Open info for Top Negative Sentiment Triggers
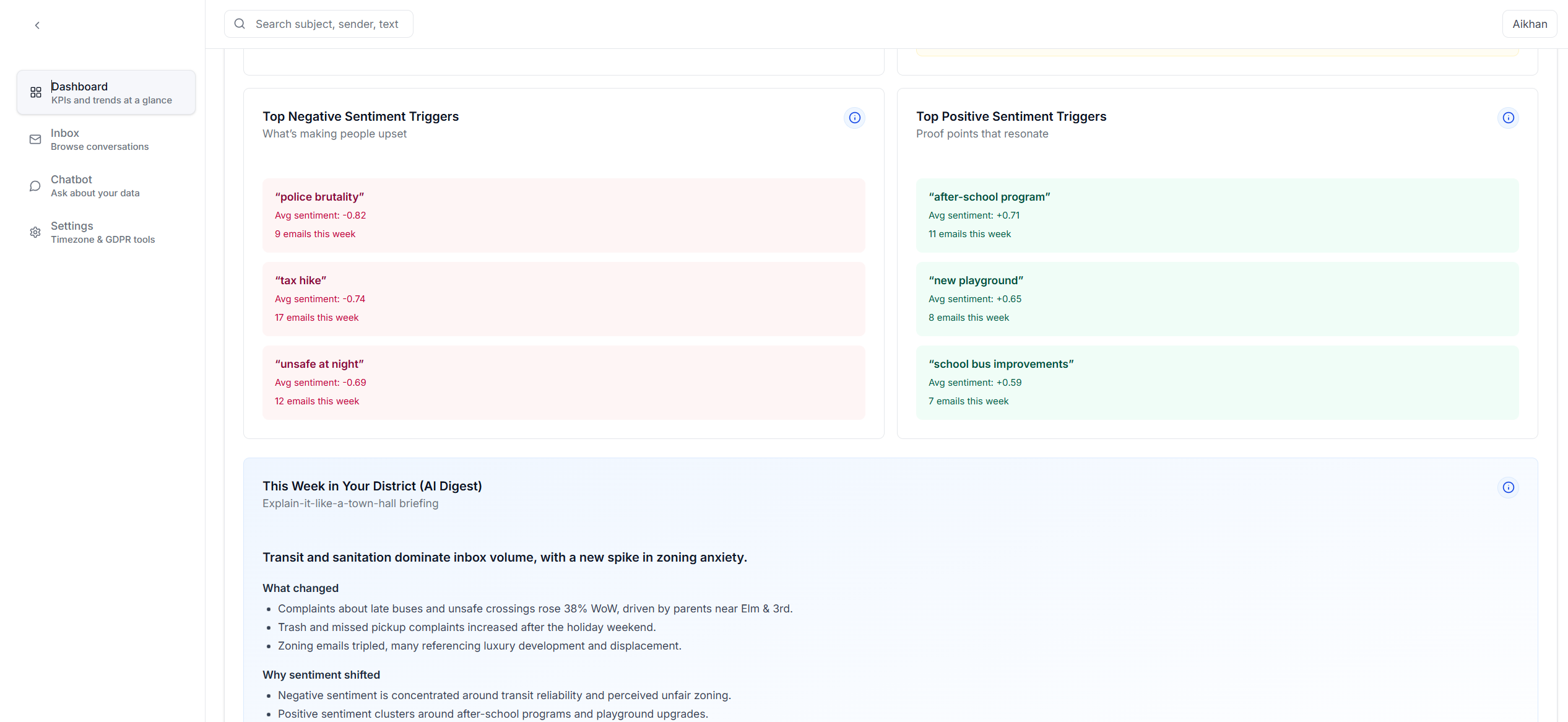Image resolution: width=1568 pixels, height=722 pixels. pos(854,118)
